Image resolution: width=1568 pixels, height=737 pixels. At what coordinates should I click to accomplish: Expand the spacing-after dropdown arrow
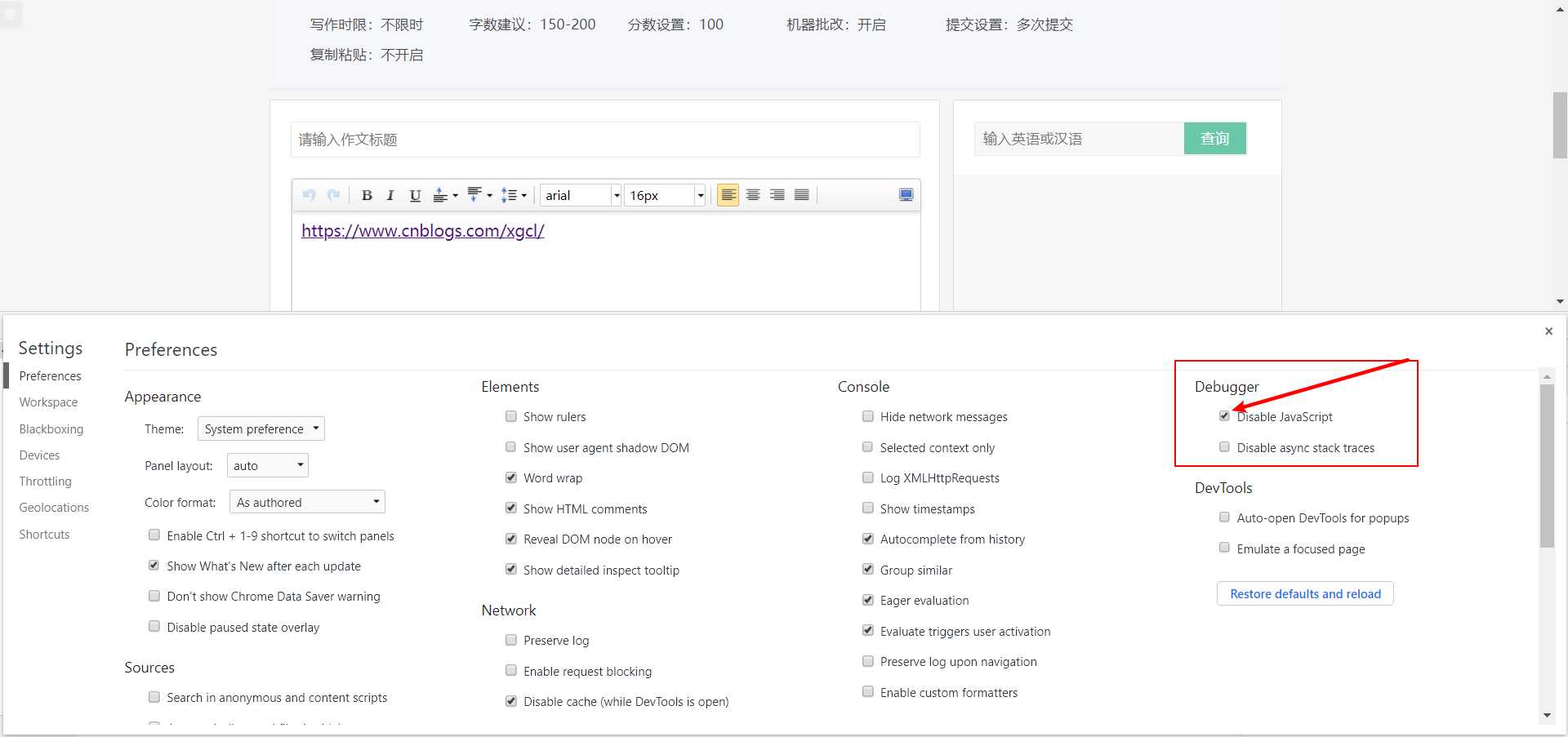tap(489, 195)
